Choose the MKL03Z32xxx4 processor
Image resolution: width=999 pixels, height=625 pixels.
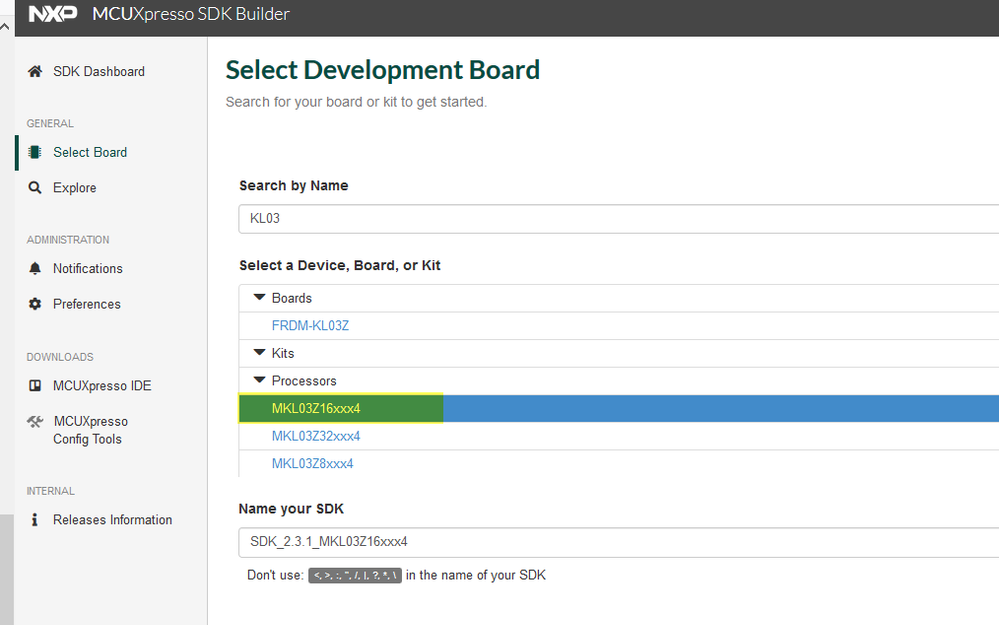click(x=316, y=436)
